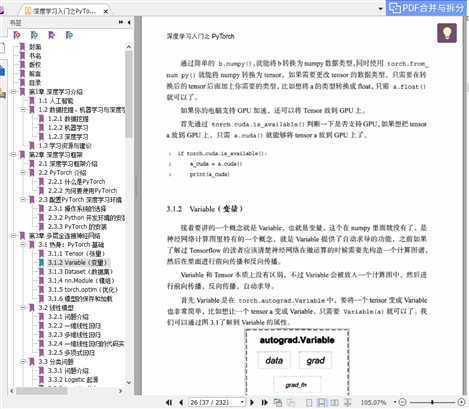The width and height of the screenshot is (469, 409).
Task: Go to 1.2.3 深度学习 bookmark
Action: tap(68, 137)
